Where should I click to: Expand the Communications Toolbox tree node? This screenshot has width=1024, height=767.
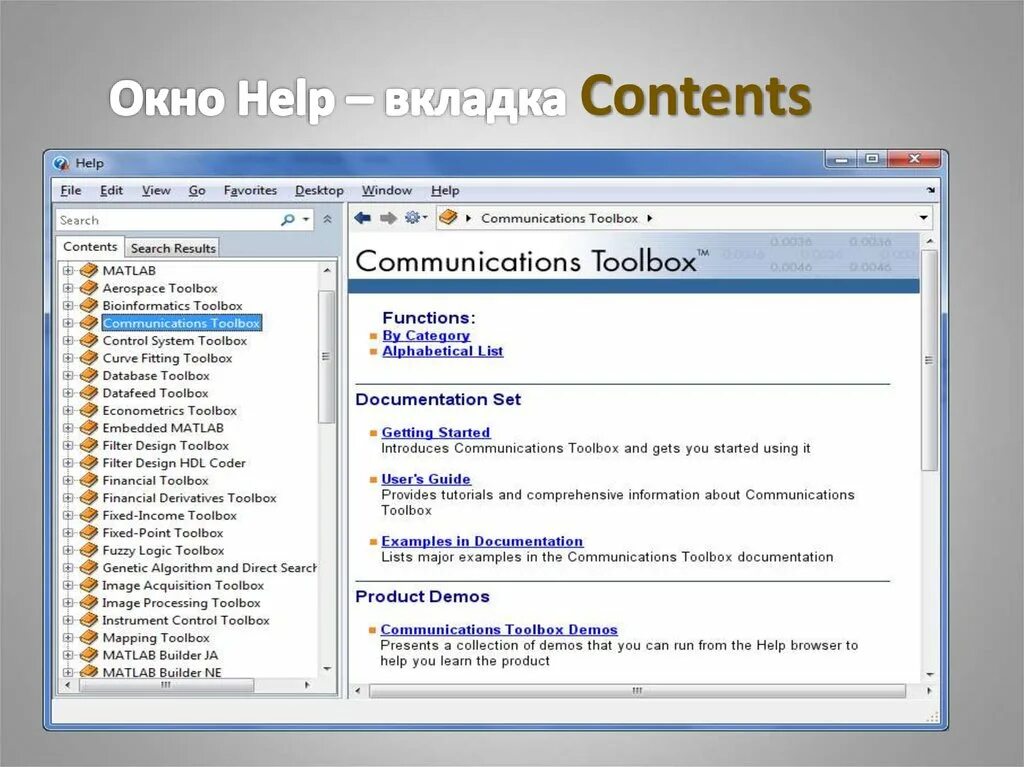pyautogui.click(x=68, y=323)
